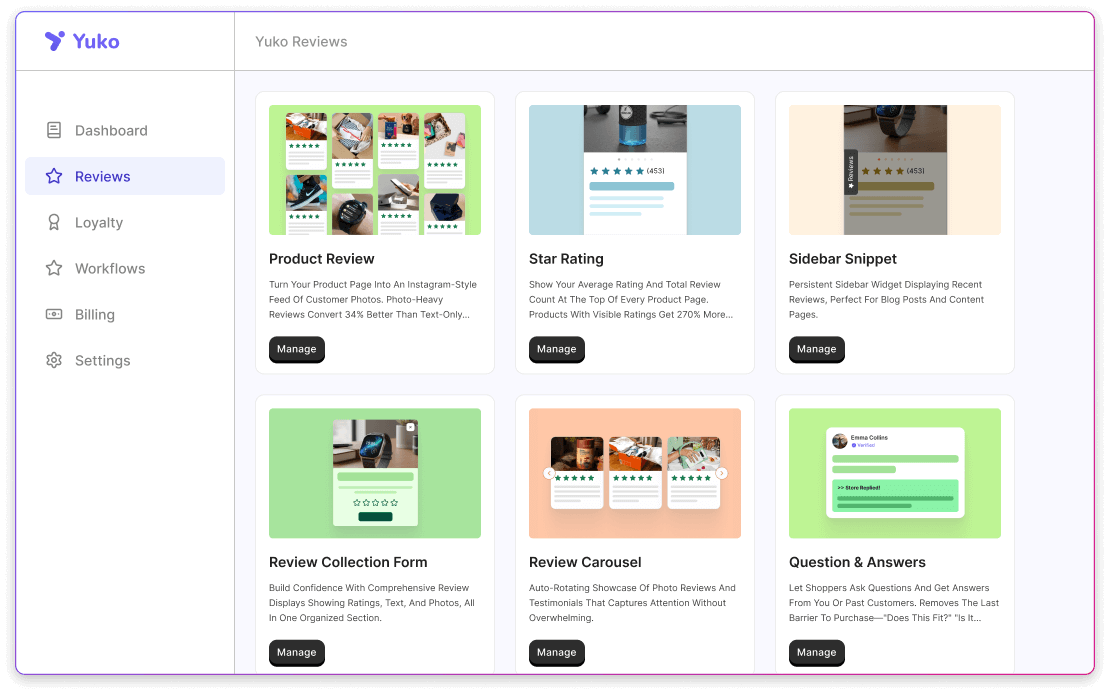Click the Star Rating preview thumbnail

[x=635, y=170]
